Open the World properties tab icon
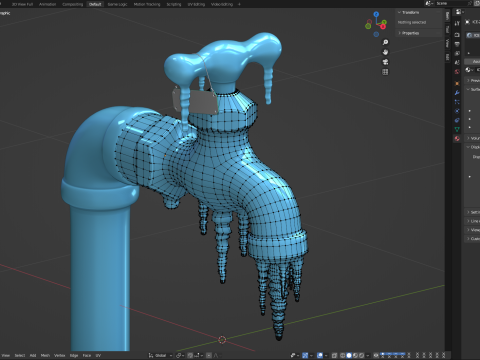Viewport: 480px width, 360px height. click(457, 72)
